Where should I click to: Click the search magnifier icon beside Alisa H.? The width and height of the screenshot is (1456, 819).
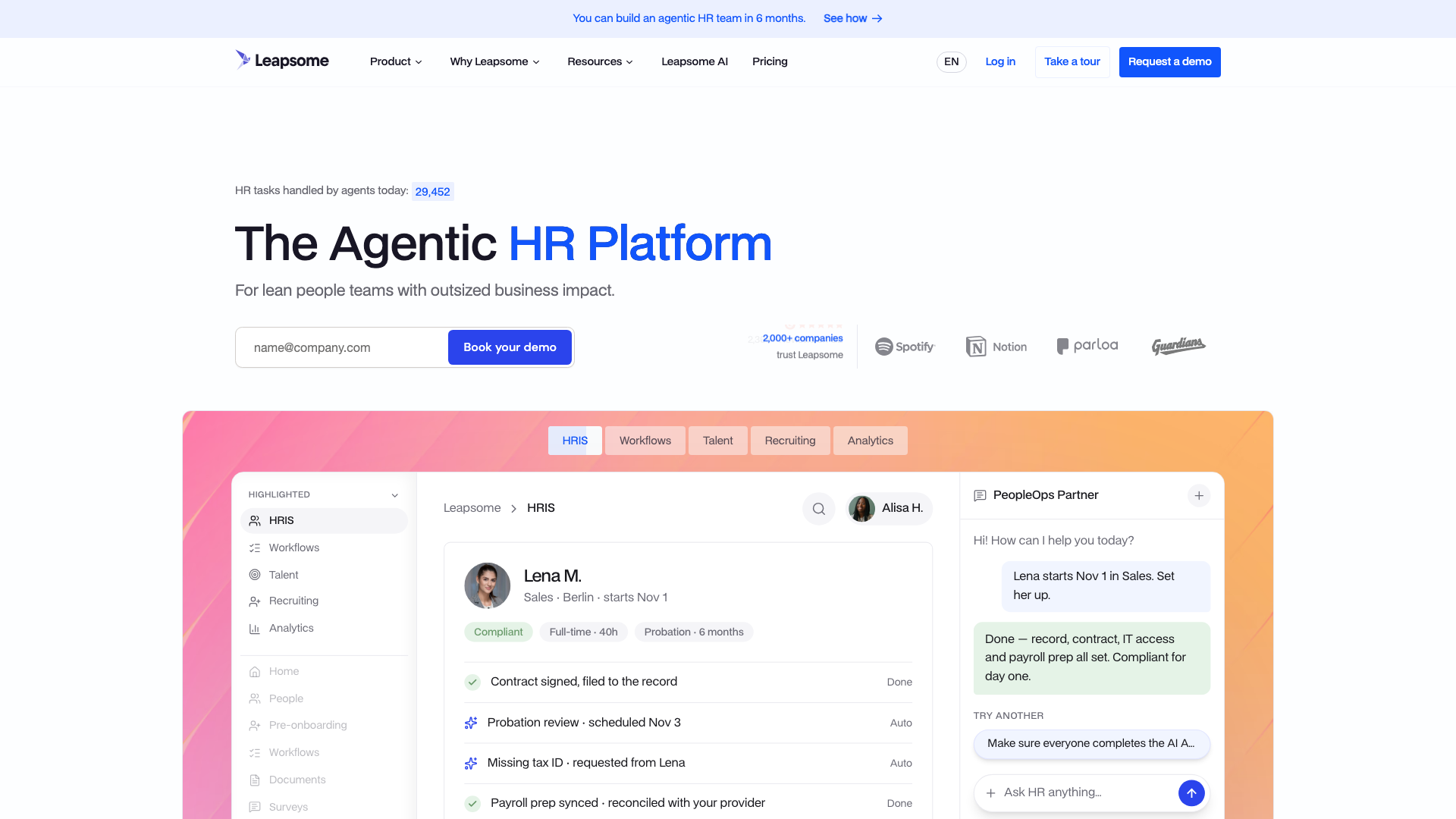(819, 509)
